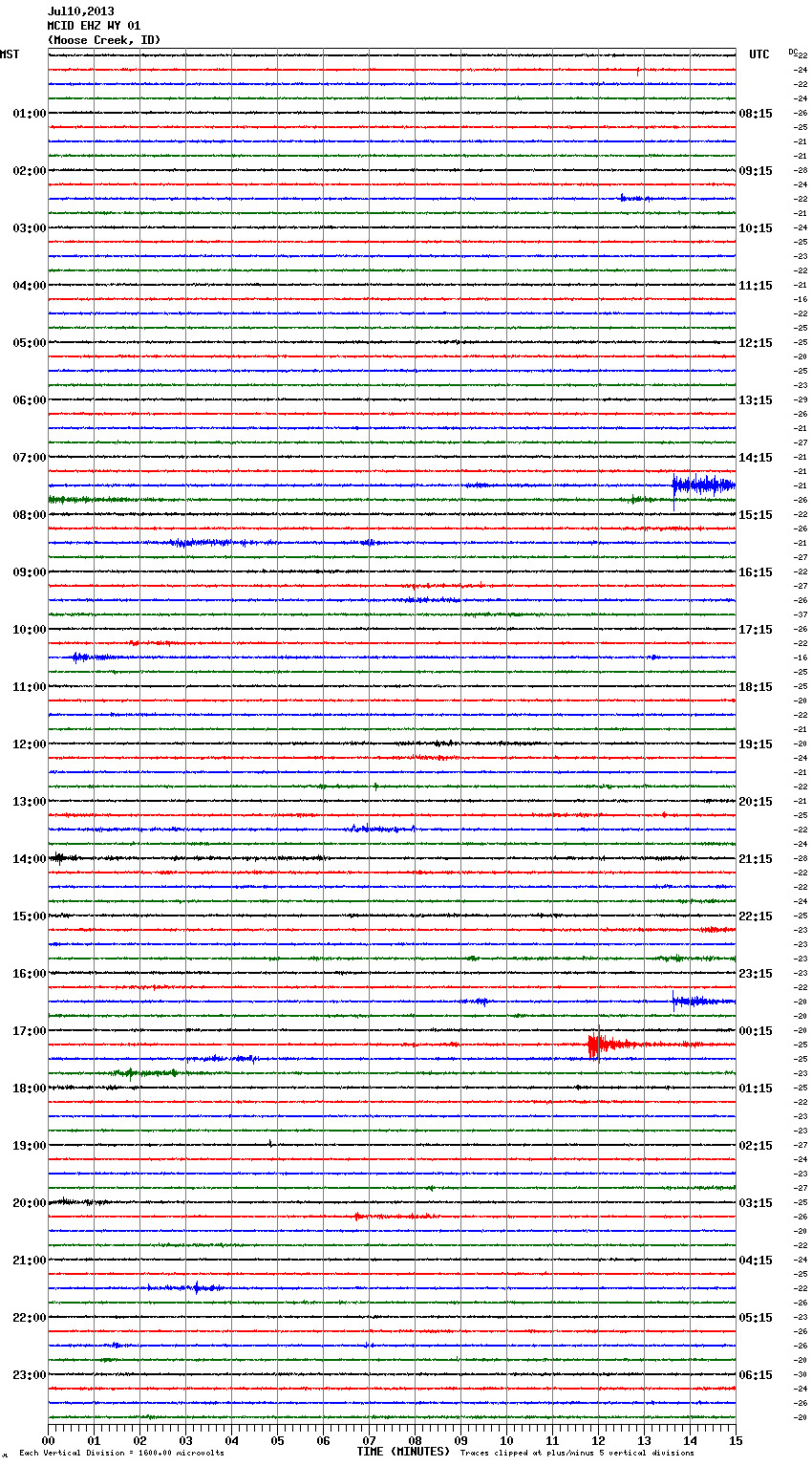Click the 09:15 UTC time label
The height and width of the screenshot is (1466, 812).
pos(756,171)
